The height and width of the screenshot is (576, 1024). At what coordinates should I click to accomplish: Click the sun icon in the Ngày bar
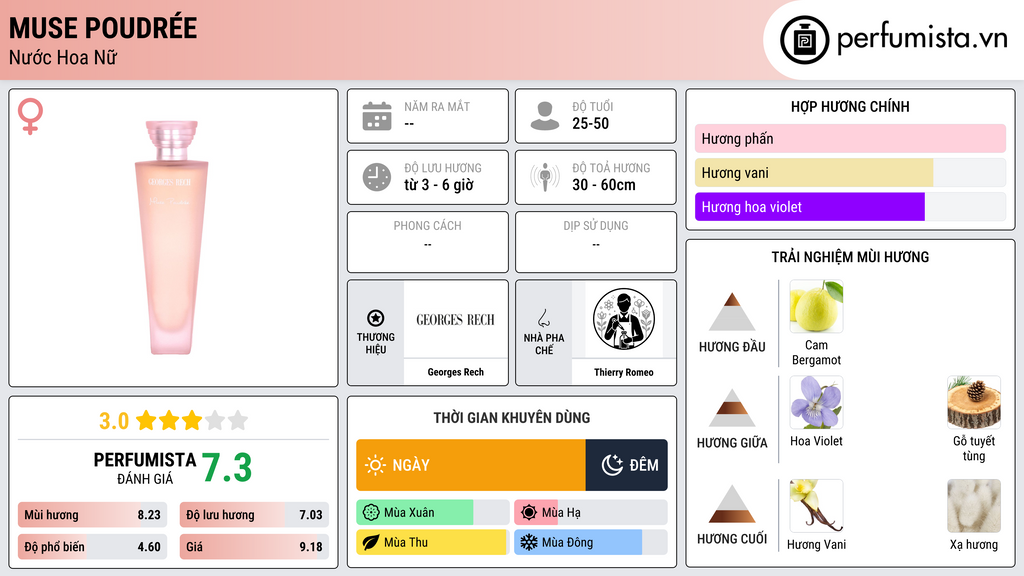pos(375,465)
